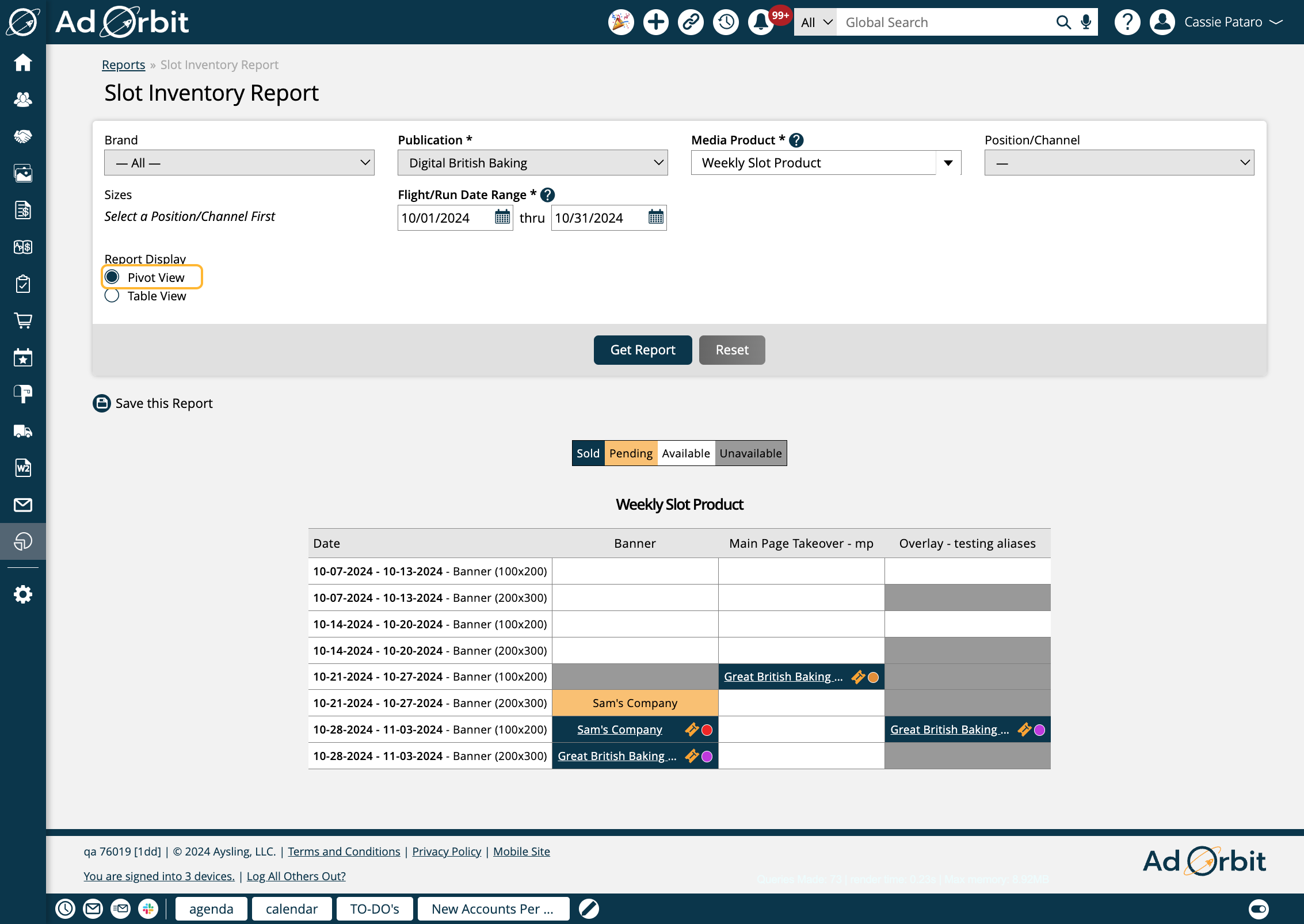Open the reports chart icon in sidebar
Viewport: 1304px width, 924px height.
click(x=23, y=541)
